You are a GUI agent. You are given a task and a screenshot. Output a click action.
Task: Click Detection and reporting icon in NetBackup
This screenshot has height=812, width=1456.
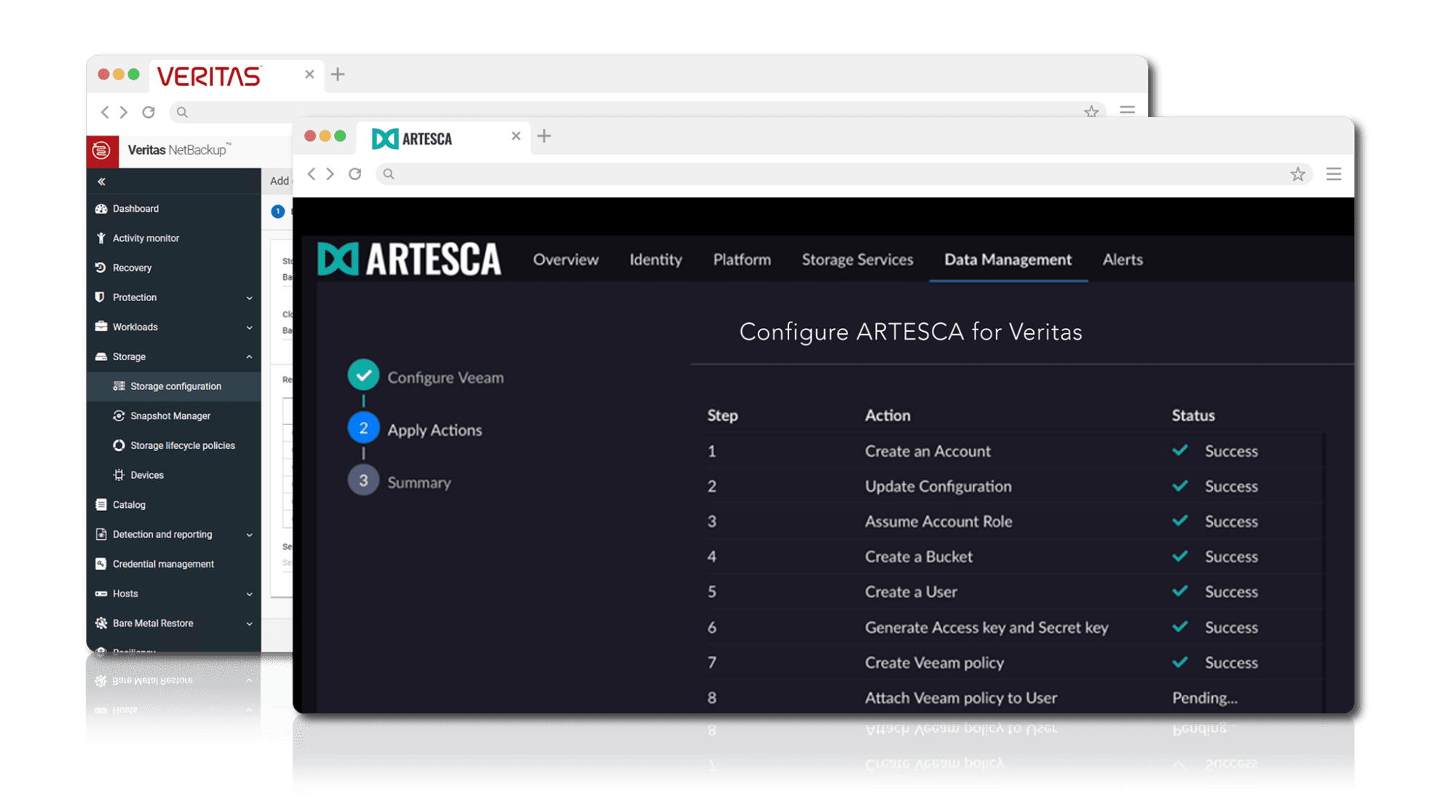coord(100,534)
